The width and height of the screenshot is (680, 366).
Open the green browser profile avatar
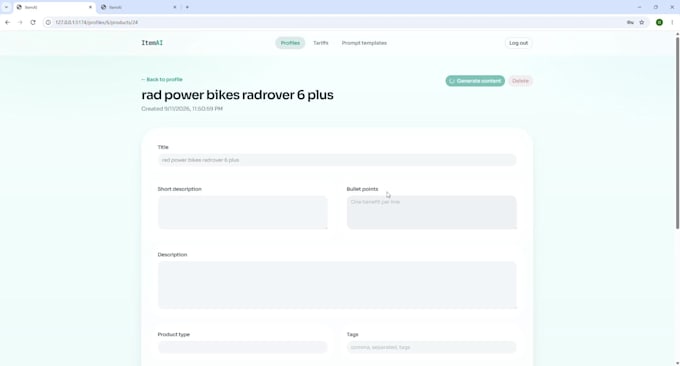click(659, 22)
